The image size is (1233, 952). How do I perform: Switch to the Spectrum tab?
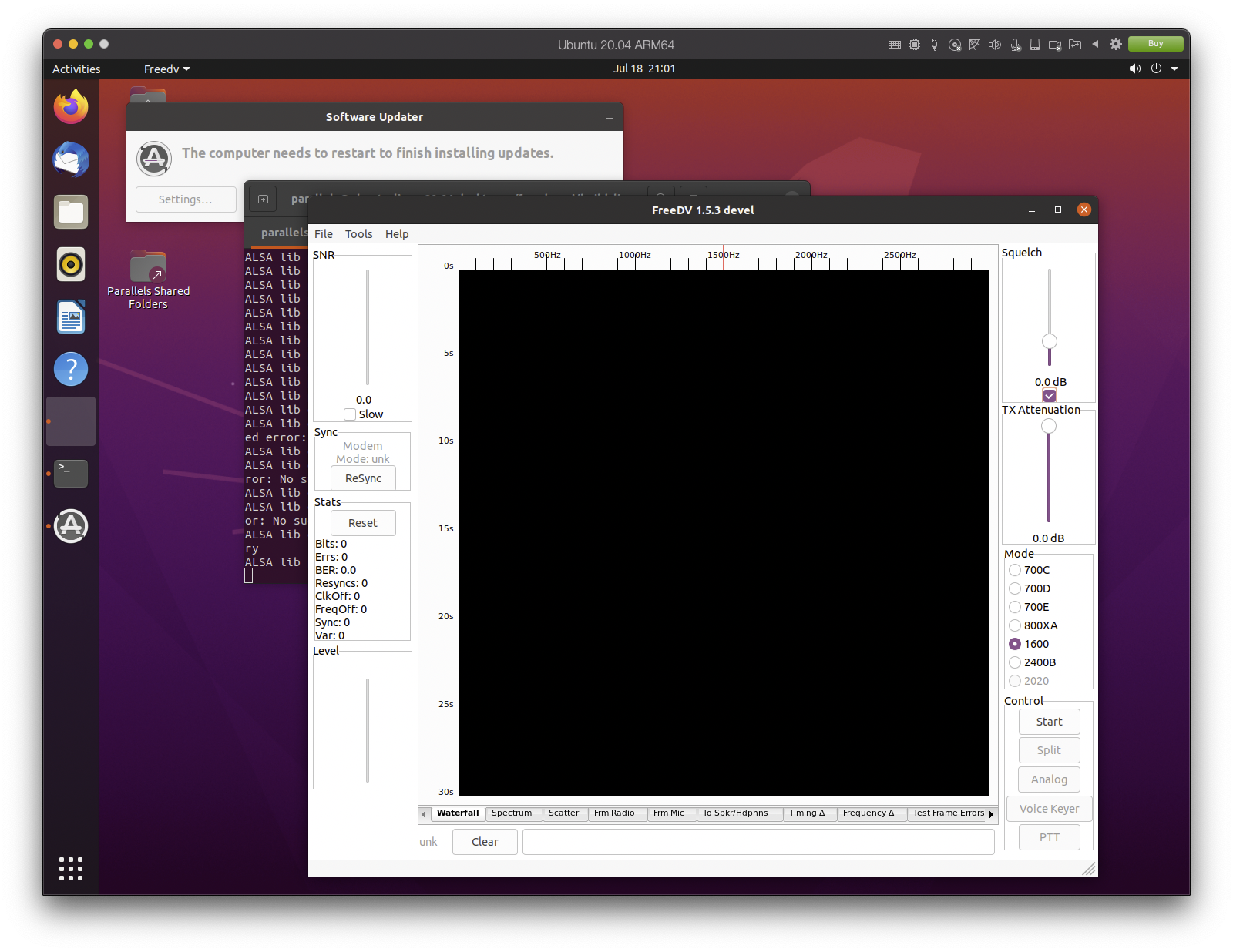[512, 813]
